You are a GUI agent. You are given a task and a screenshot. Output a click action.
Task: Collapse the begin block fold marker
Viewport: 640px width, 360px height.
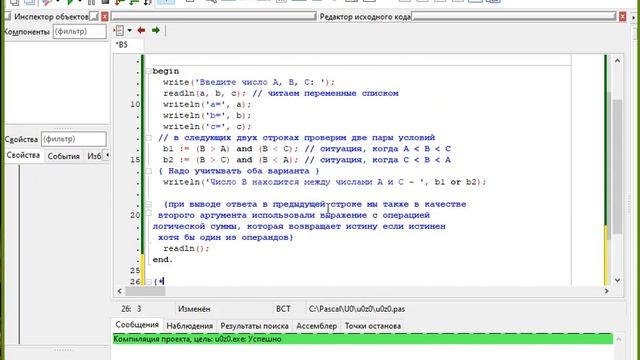tap(148, 71)
